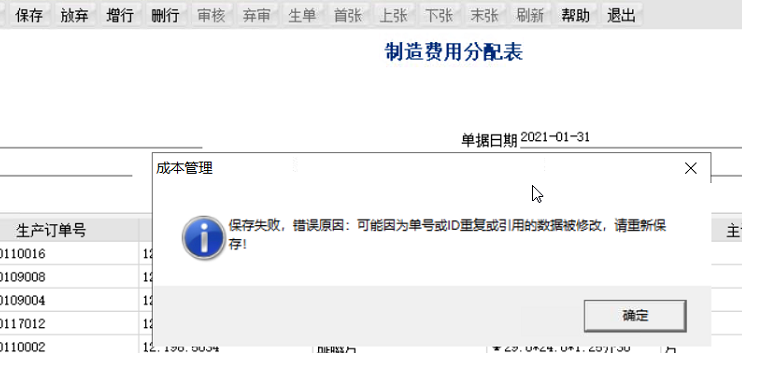Click the 弃审 toolbar button
Image resolution: width=763 pixels, height=377 pixels.
click(256, 15)
